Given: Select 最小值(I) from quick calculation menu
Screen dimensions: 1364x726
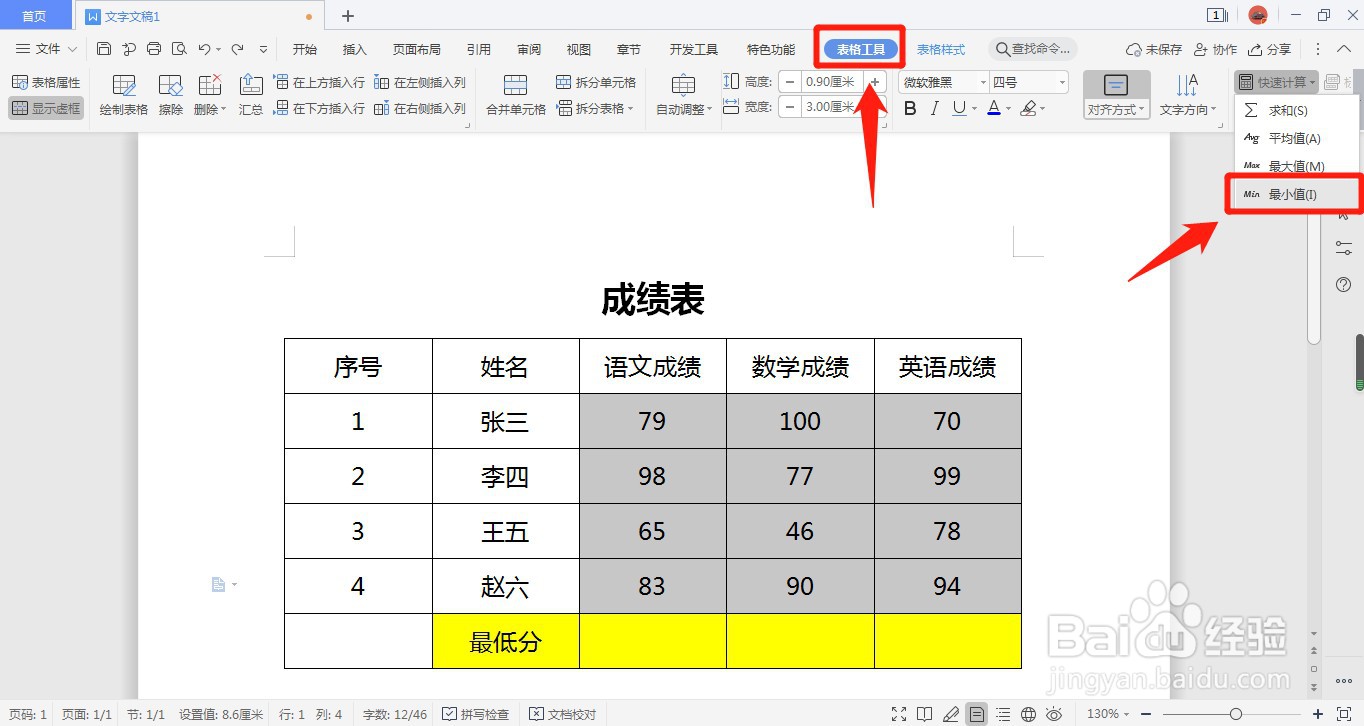Looking at the screenshot, I should pyautogui.click(x=1293, y=194).
